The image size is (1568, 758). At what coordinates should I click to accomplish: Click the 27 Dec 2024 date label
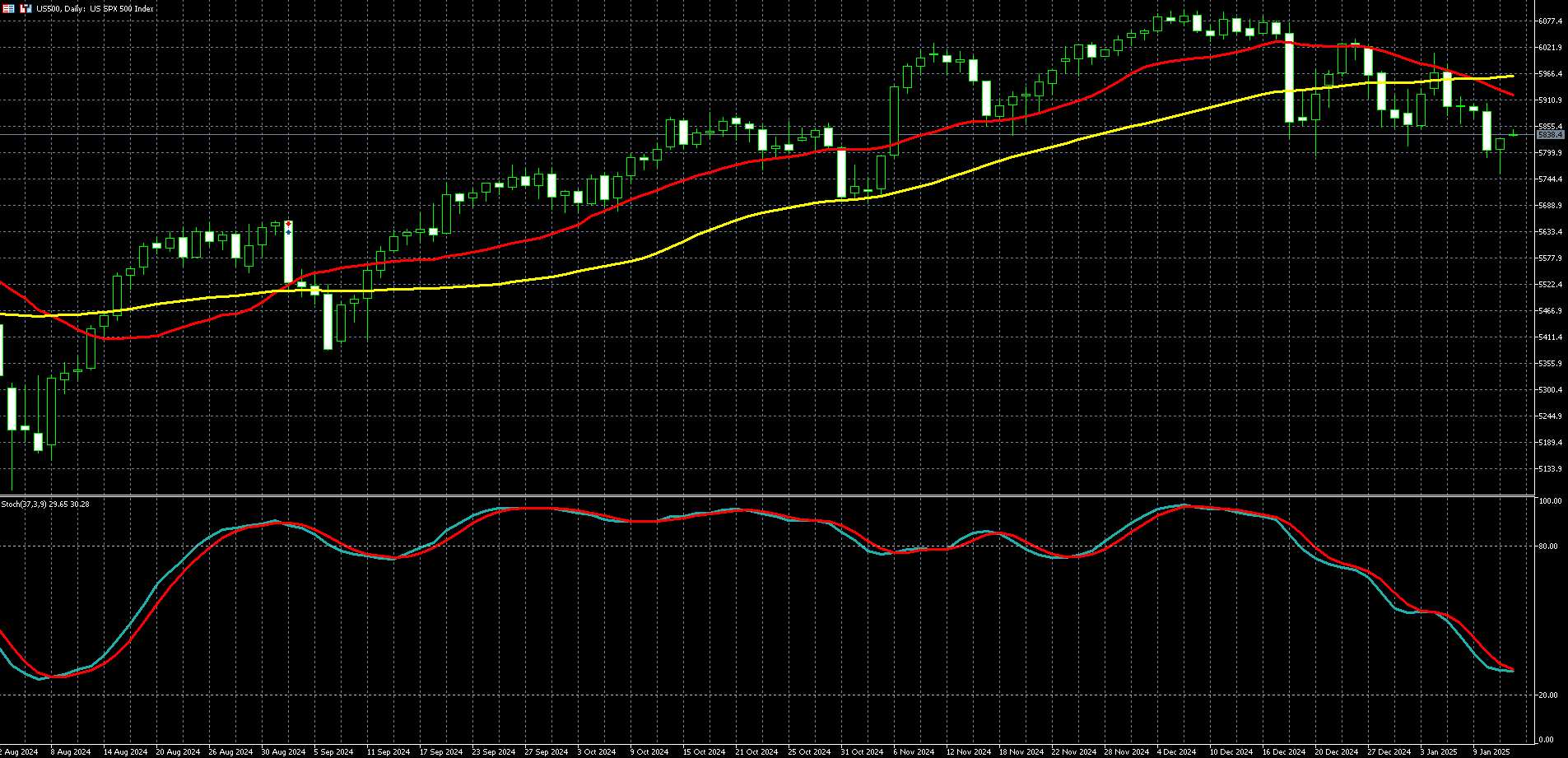coord(1390,752)
